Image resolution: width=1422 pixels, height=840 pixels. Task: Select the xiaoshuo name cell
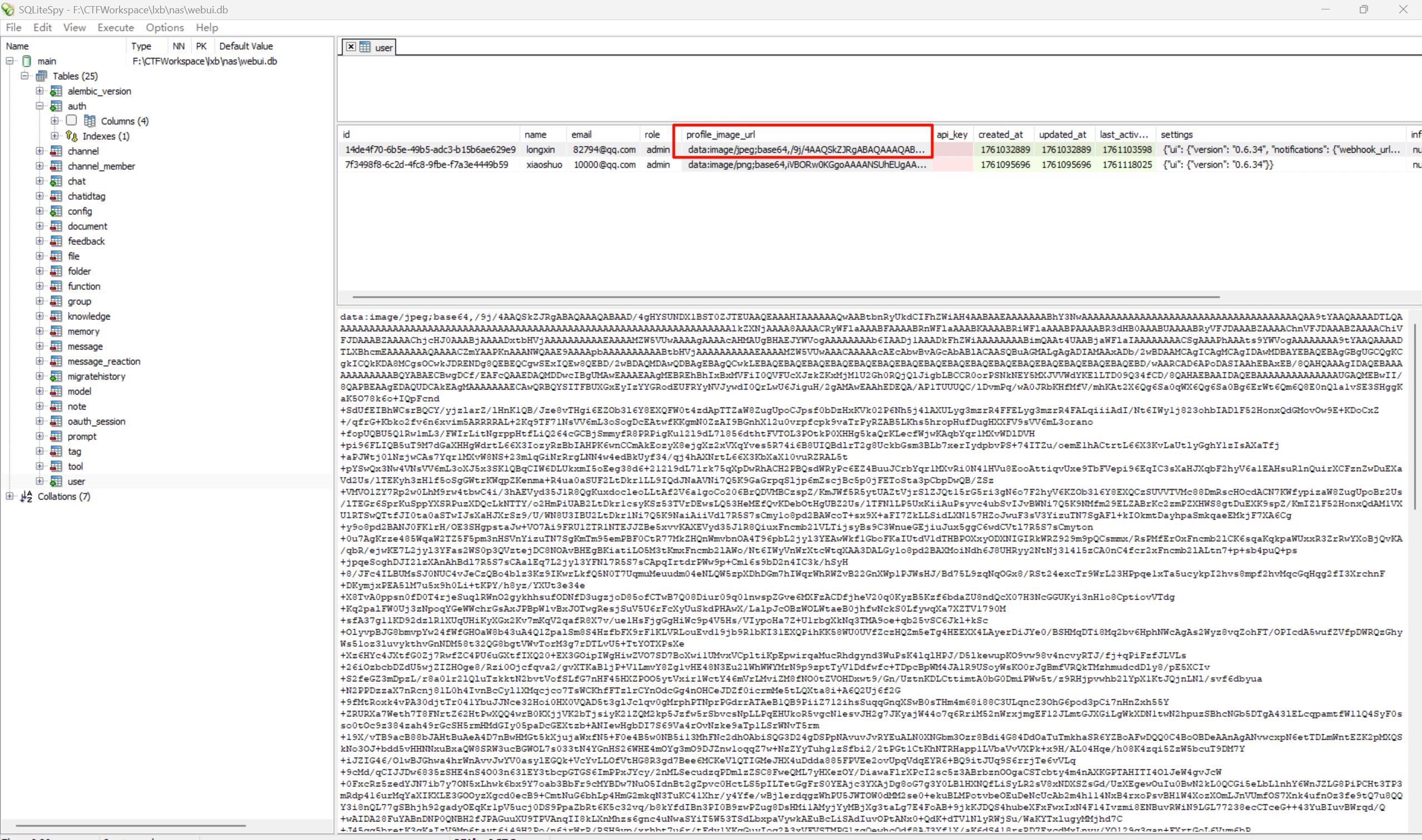[x=543, y=165]
